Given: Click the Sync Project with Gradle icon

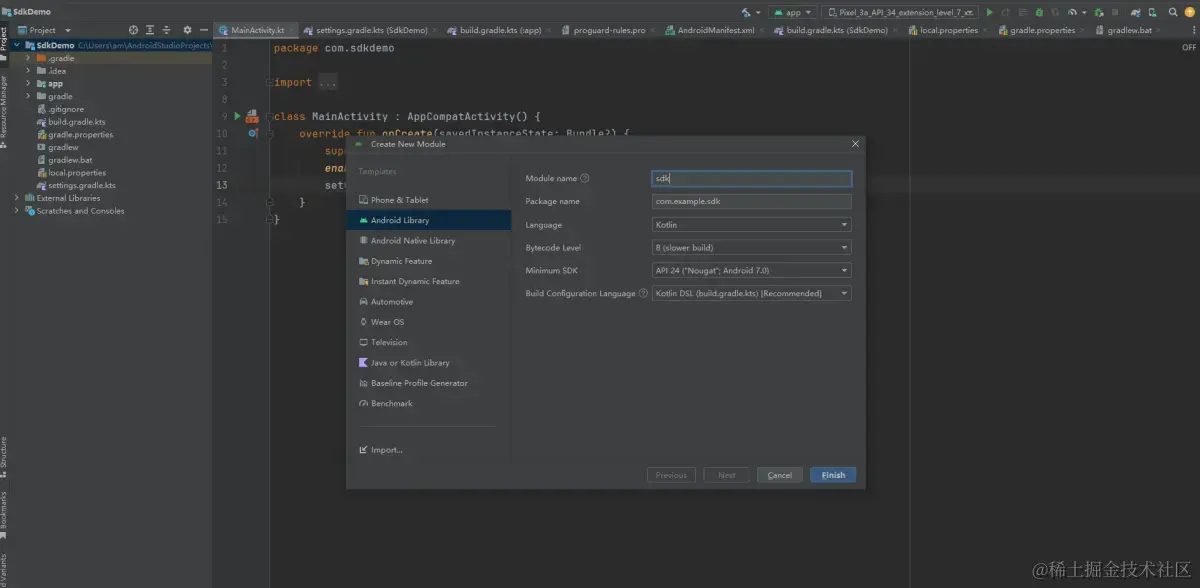Looking at the screenshot, I should tap(1135, 12).
